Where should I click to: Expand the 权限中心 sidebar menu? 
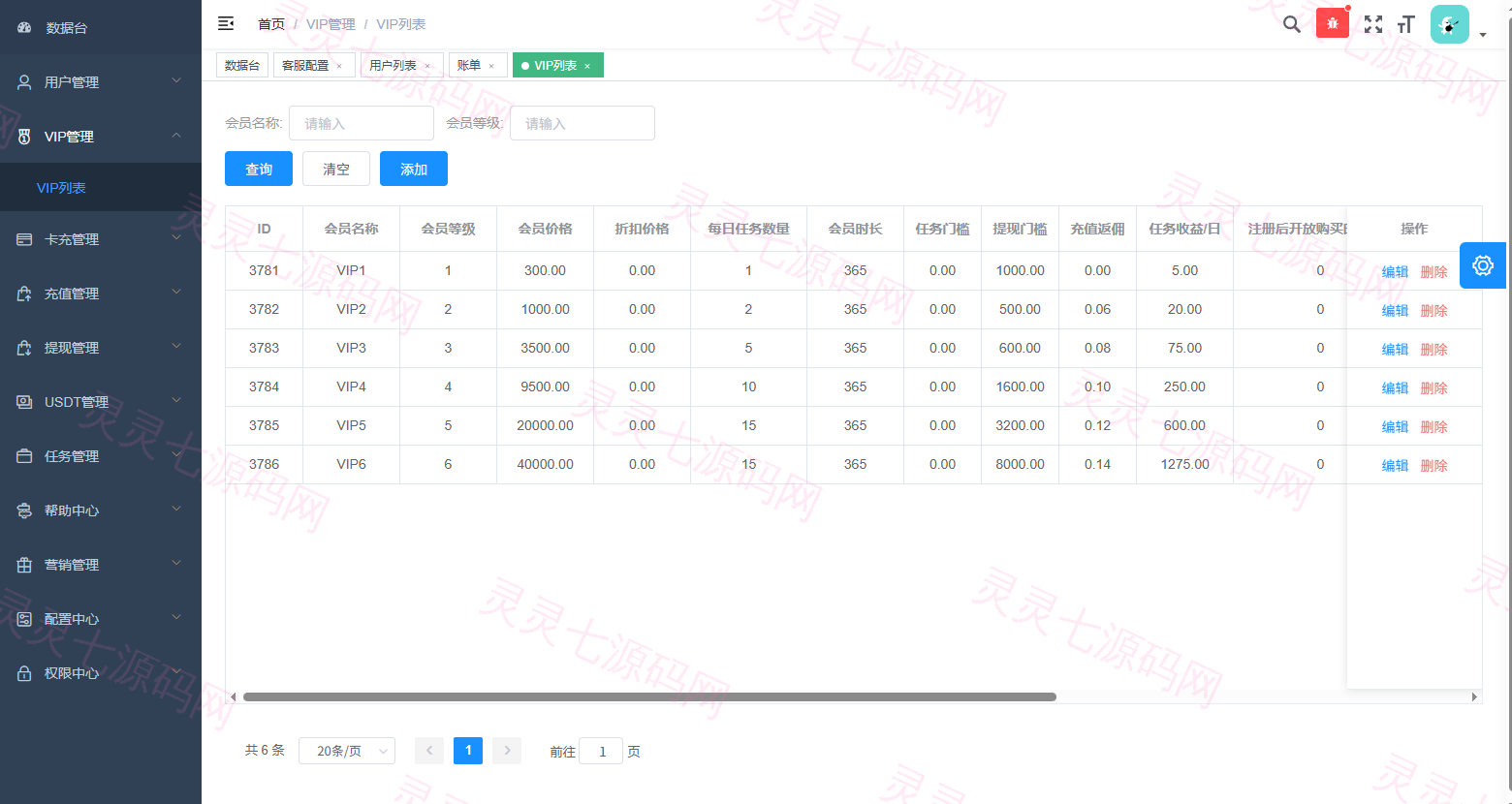tap(101, 673)
